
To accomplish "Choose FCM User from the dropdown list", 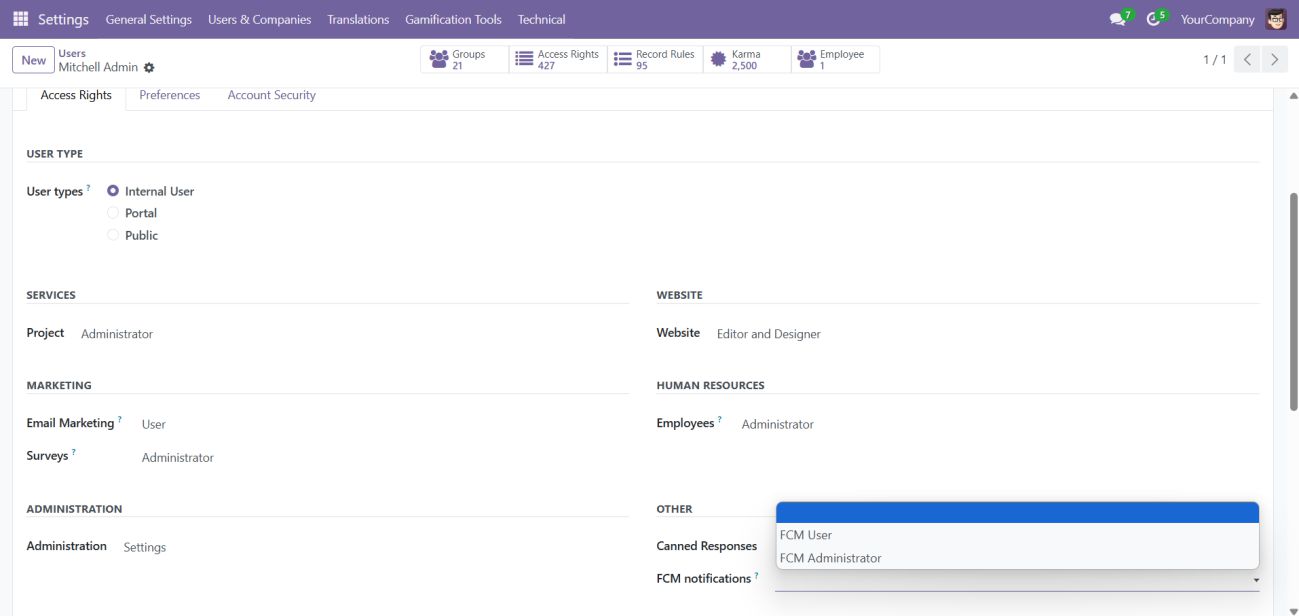I will [806, 535].
